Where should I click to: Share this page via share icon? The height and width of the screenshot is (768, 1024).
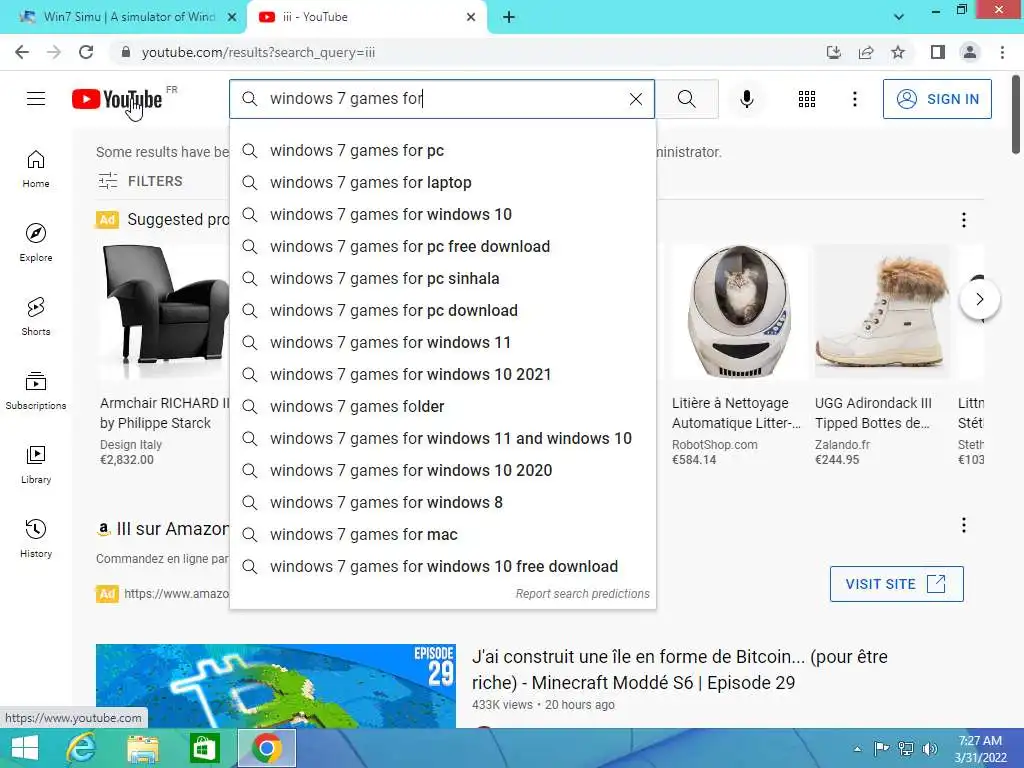[866, 52]
